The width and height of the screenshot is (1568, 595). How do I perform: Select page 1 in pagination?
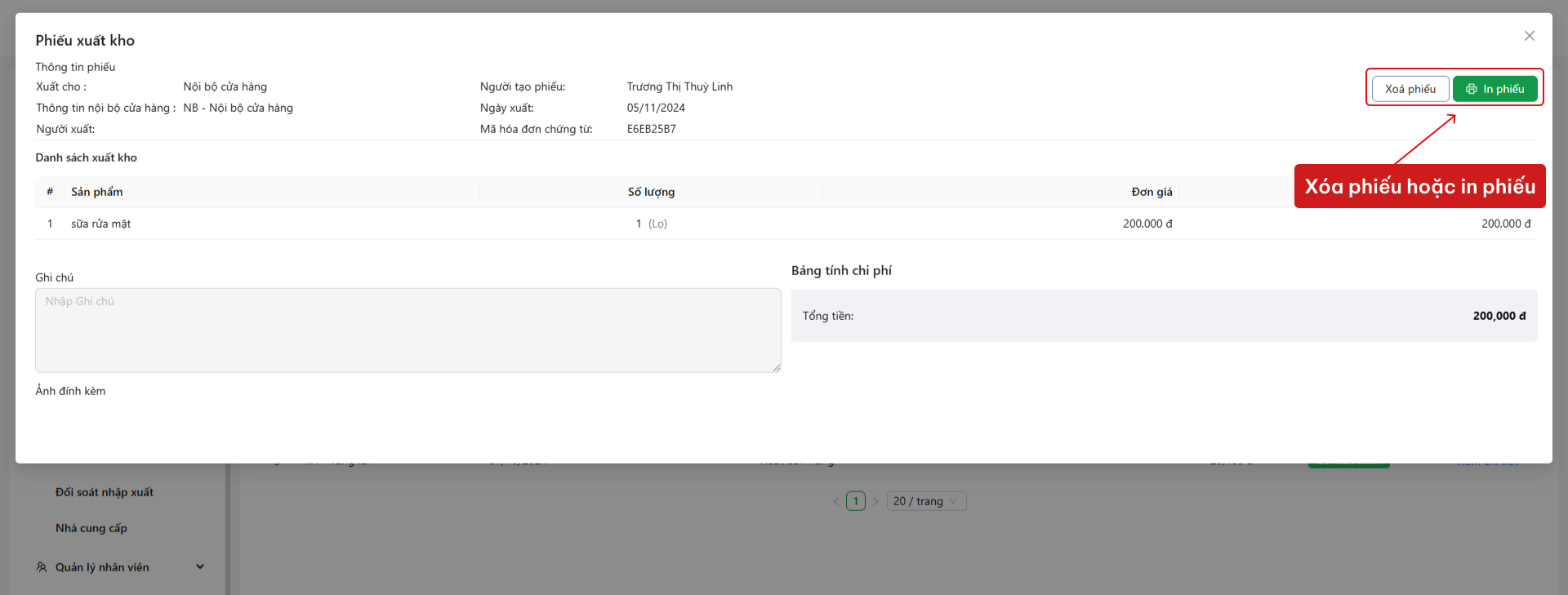(x=855, y=501)
